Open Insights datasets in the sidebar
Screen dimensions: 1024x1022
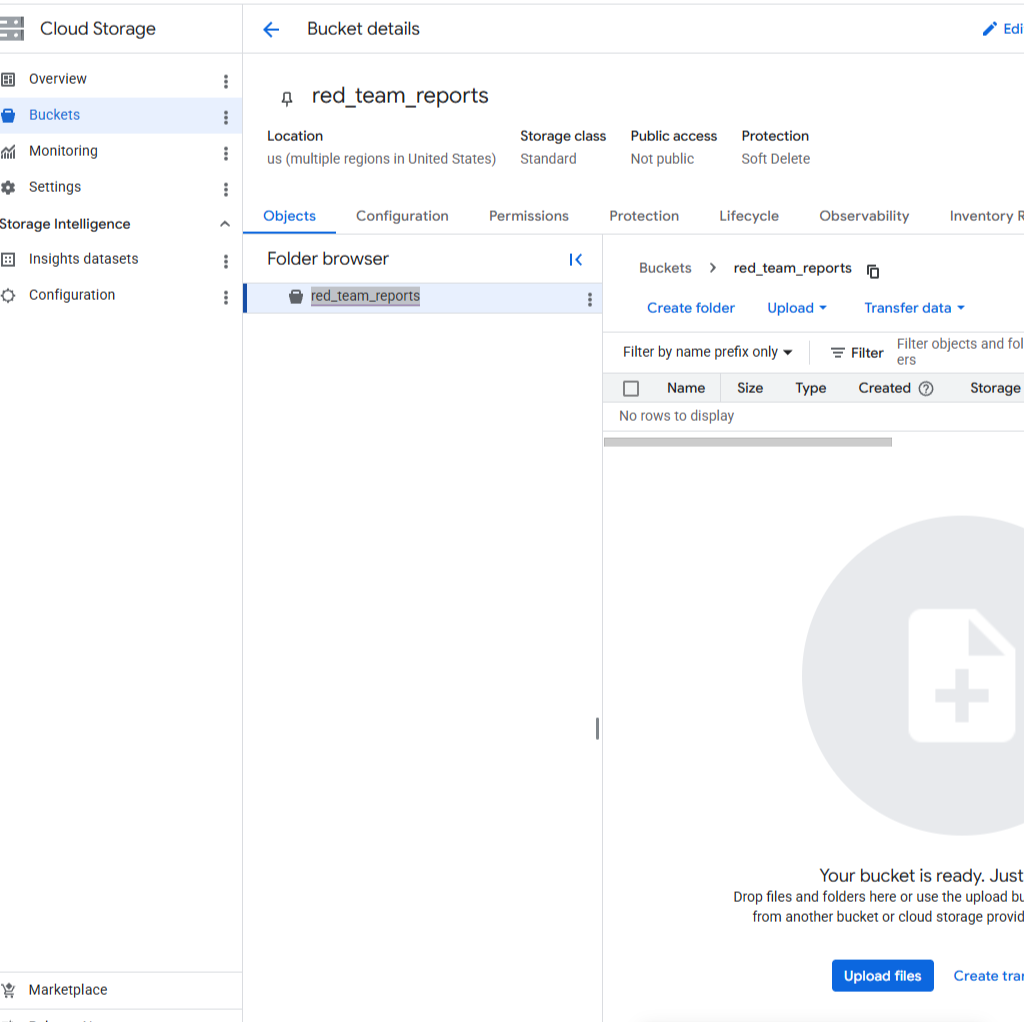(84, 259)
